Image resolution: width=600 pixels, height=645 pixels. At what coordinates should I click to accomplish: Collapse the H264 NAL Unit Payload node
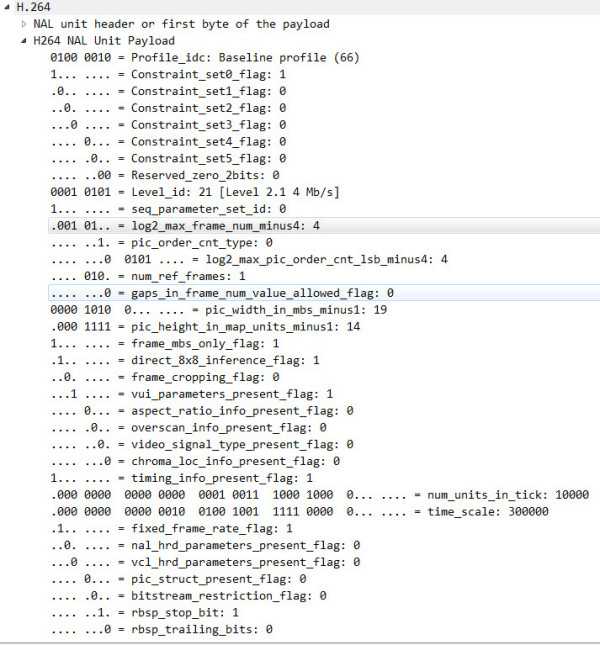pos(24,41)
